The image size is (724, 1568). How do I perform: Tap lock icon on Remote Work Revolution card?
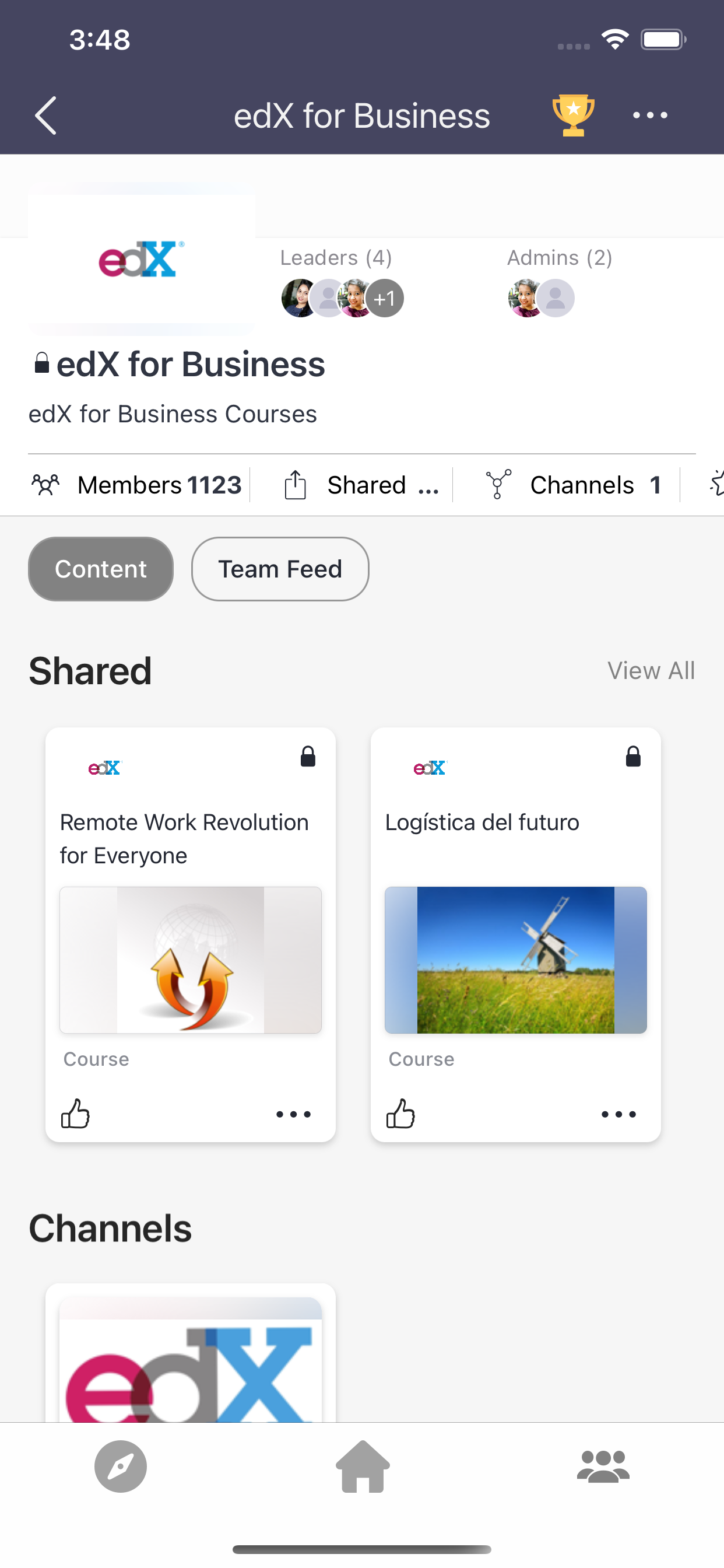point(308,757)
